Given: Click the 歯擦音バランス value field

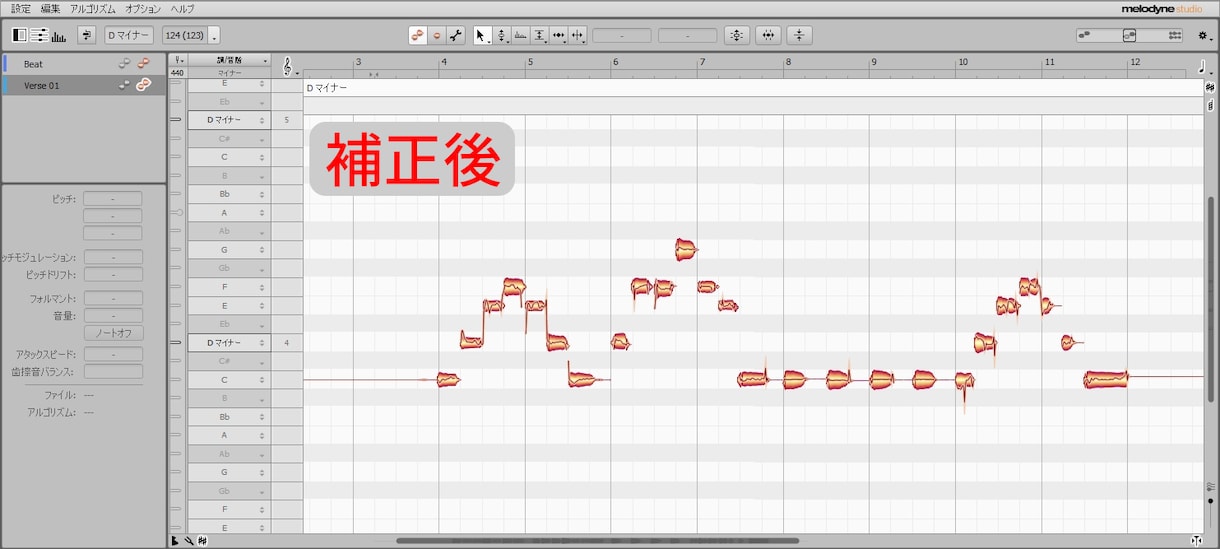Looking at the screenshot, I should [113, 371].
